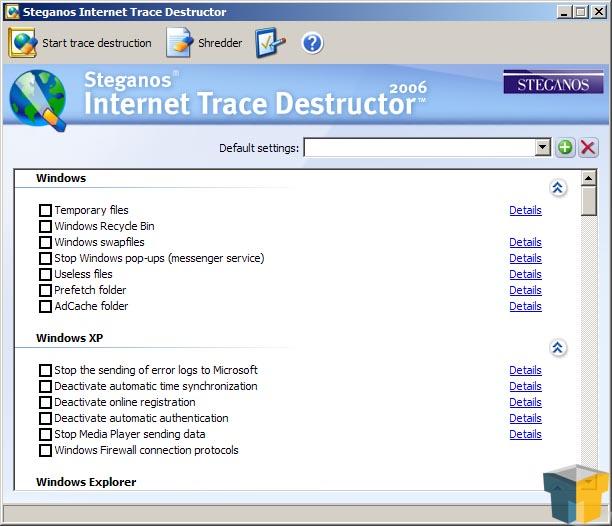The height and width of the screenshot is (526, 612).
Task: Open the settings checklist pencil icon
Action: click(x=270, y=43)
